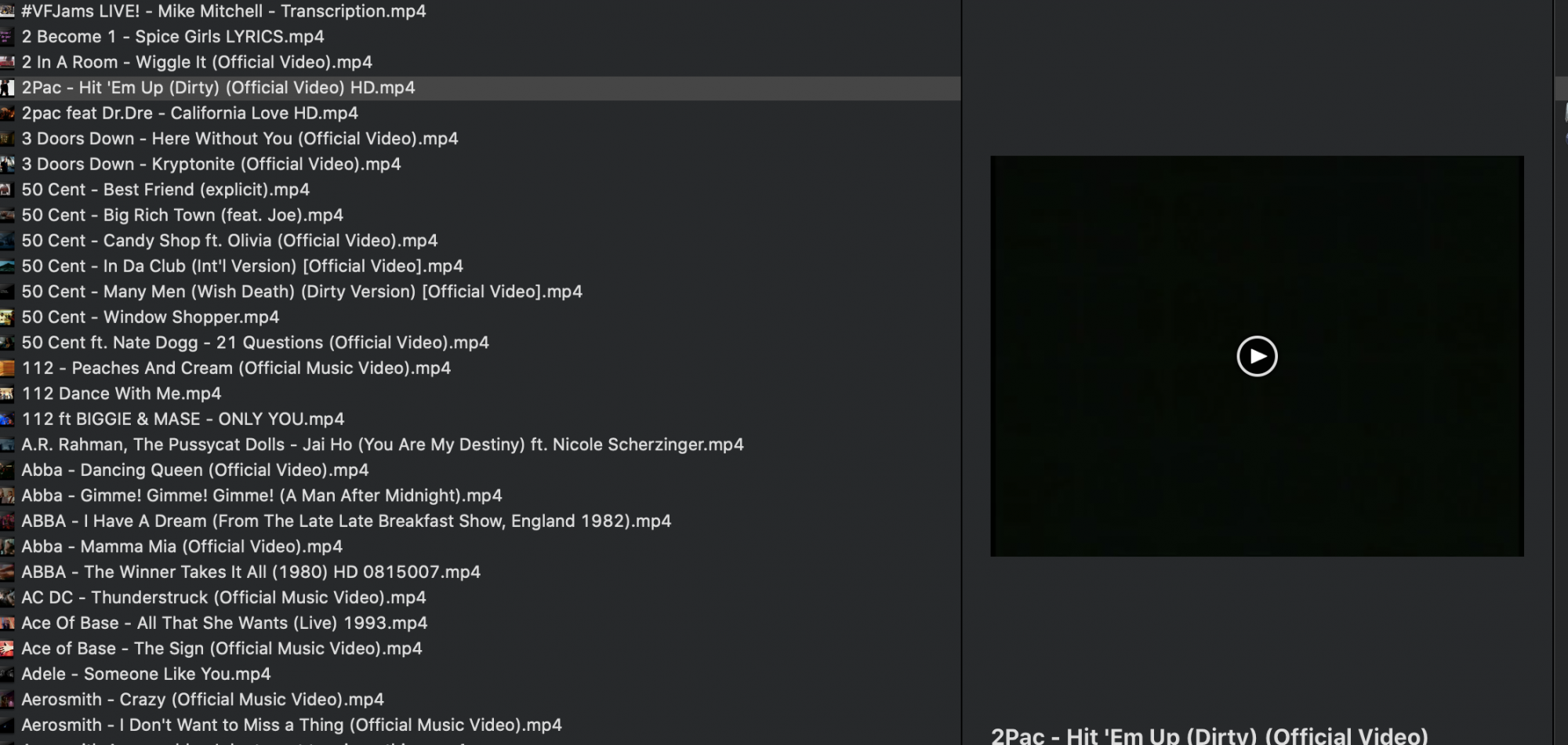Play the video preview
Viewport: 1568px width, 745px height.
(x=1257, y=356)
